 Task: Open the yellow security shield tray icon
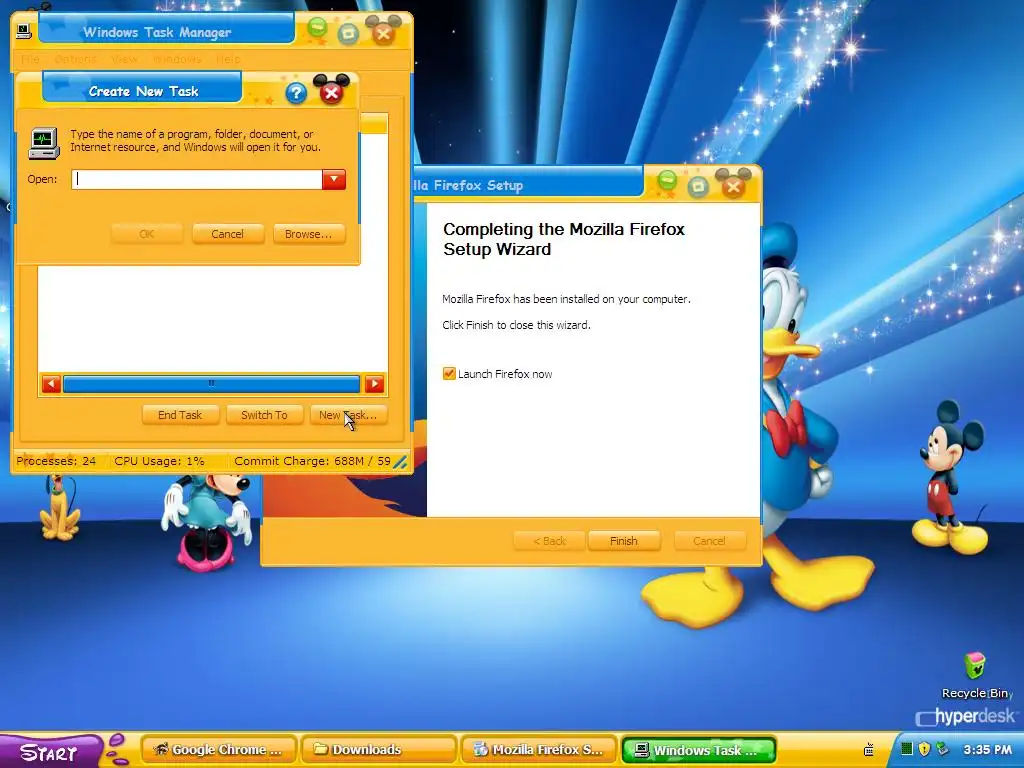924,749
